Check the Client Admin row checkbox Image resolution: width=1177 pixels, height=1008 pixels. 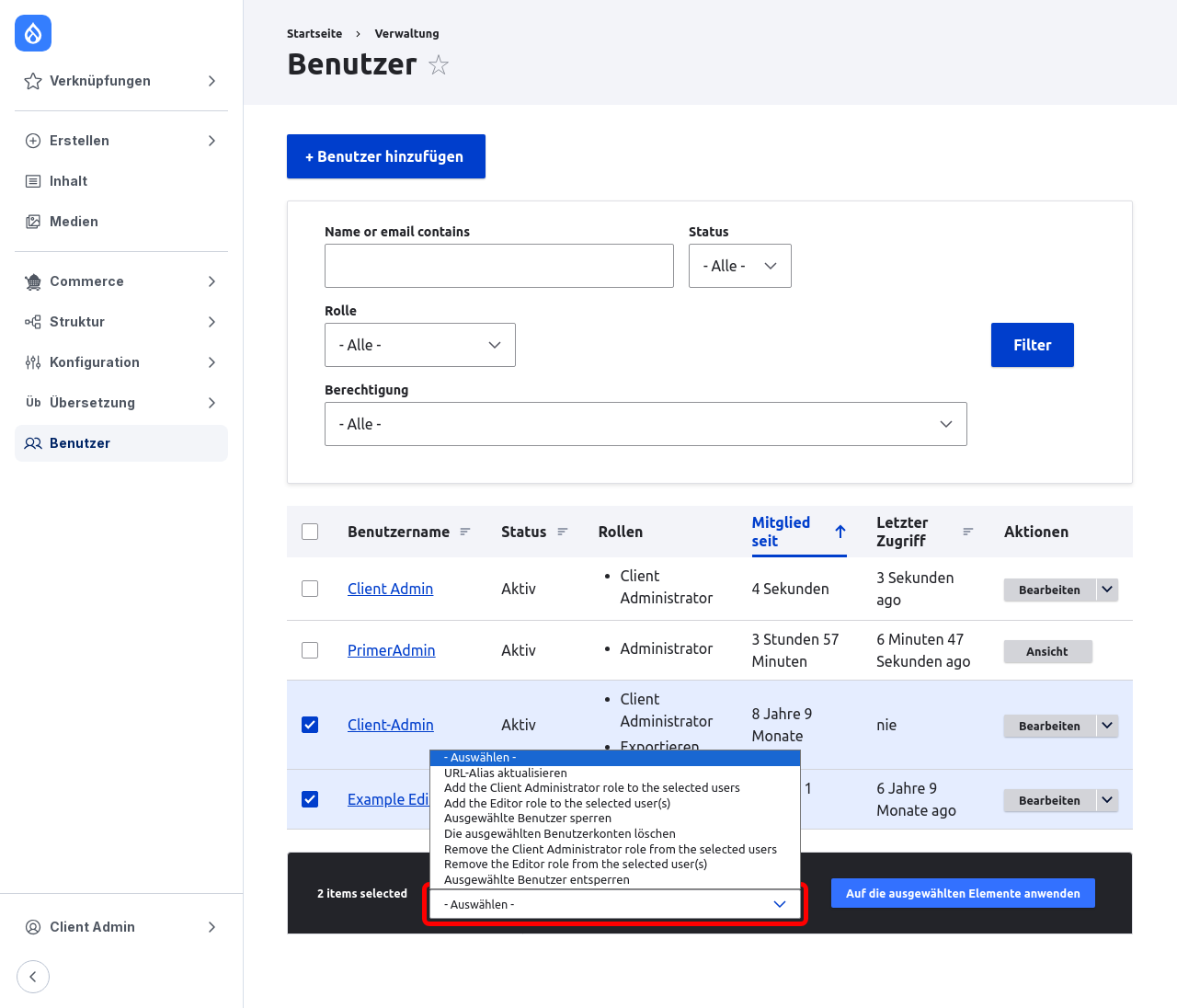(310, 589)
